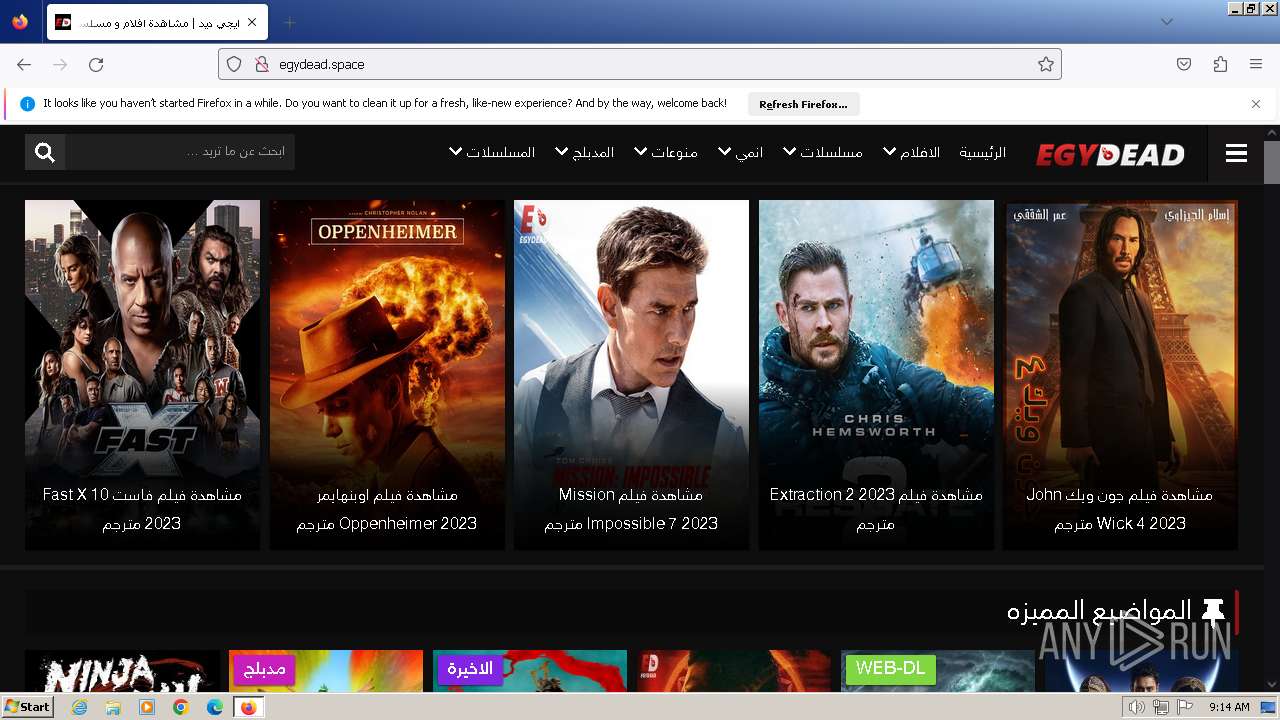Click the EGYDEAD site logo
The width and height of the screenshot is (1280, 720).
[x=1110, y=154]
